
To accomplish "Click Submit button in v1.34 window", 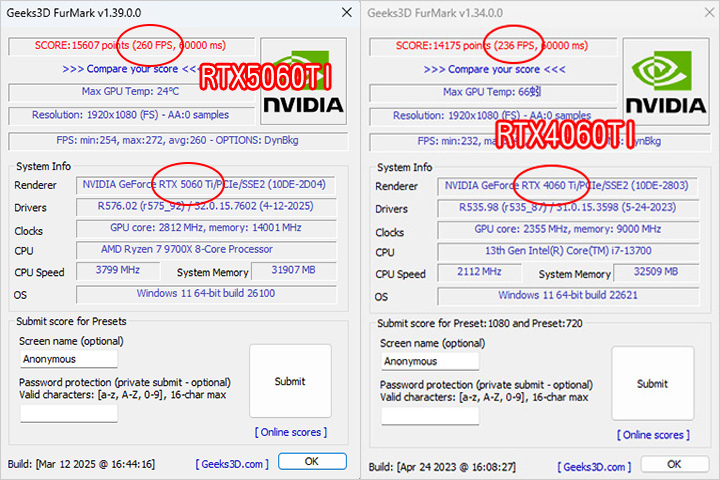I will [x=652, y=383].
